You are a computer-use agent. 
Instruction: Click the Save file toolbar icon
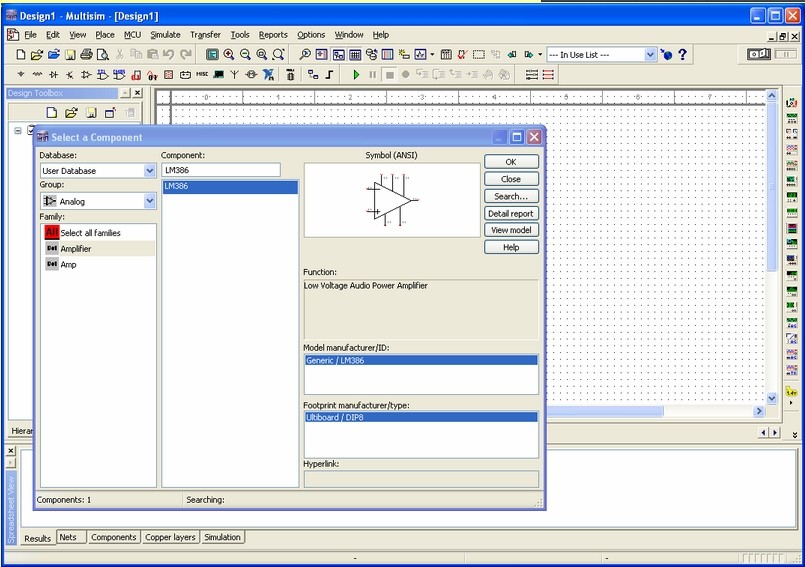point(70,54)
